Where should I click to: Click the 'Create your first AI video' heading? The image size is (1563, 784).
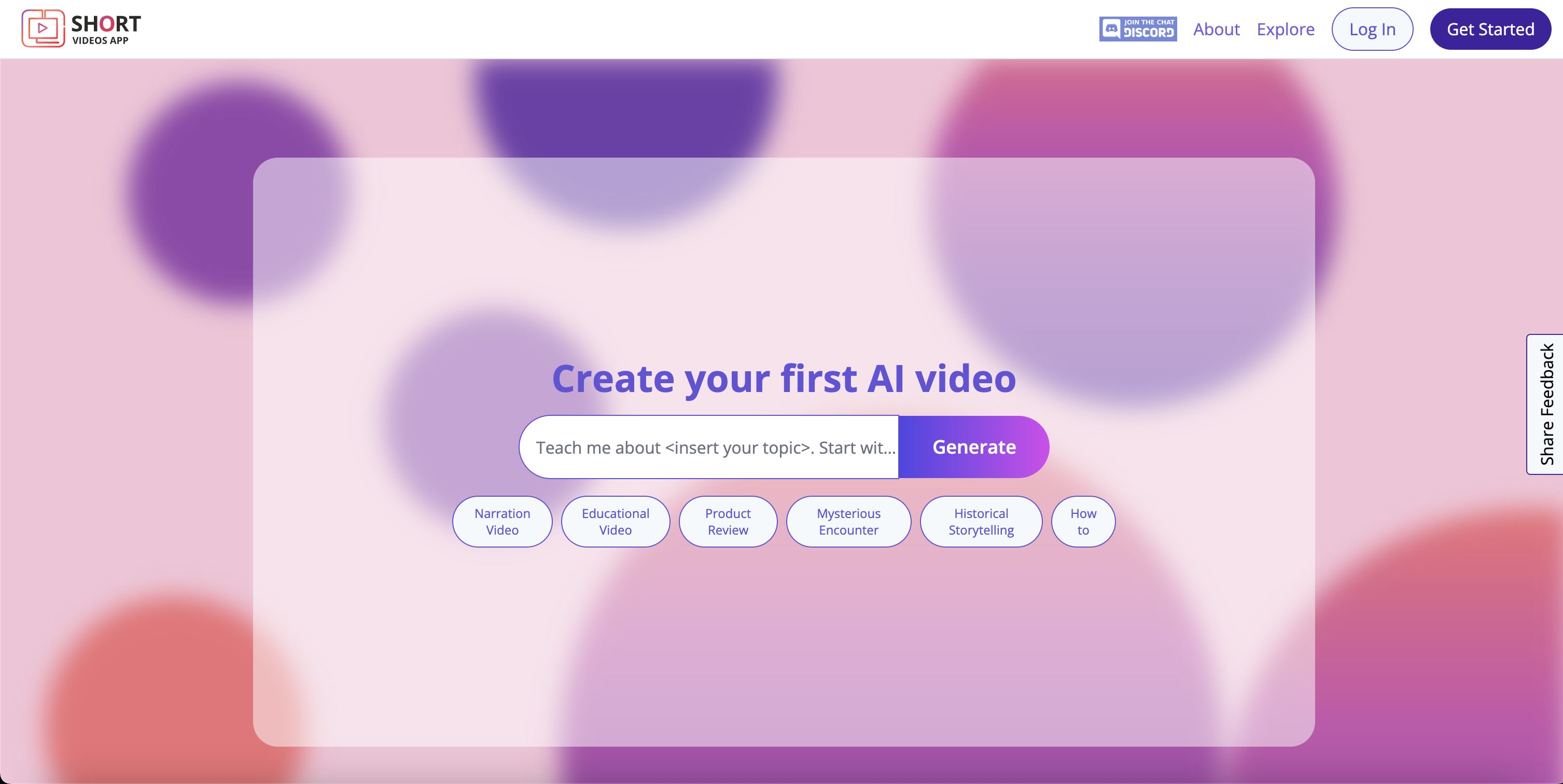pos(784,379)
